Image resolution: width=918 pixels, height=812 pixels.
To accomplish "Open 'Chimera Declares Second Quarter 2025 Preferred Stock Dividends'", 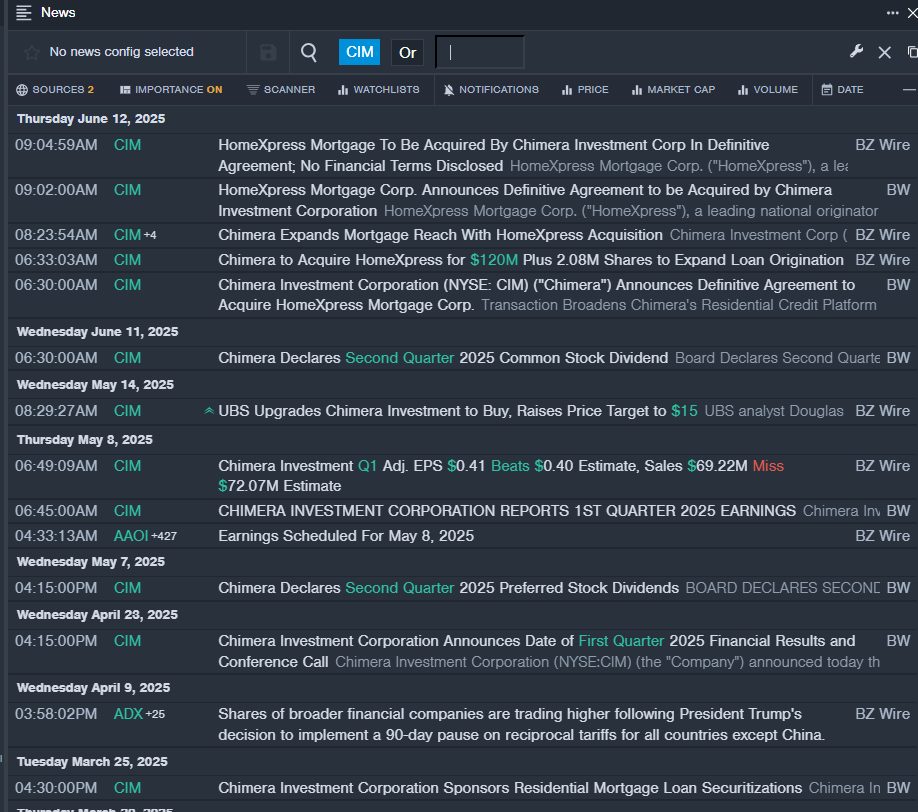I will point(448,588).
